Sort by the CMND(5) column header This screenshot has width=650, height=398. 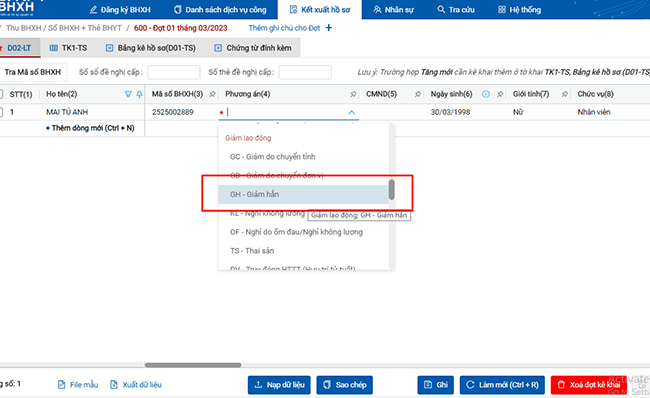pyautogui.click(x=381, y=94)
